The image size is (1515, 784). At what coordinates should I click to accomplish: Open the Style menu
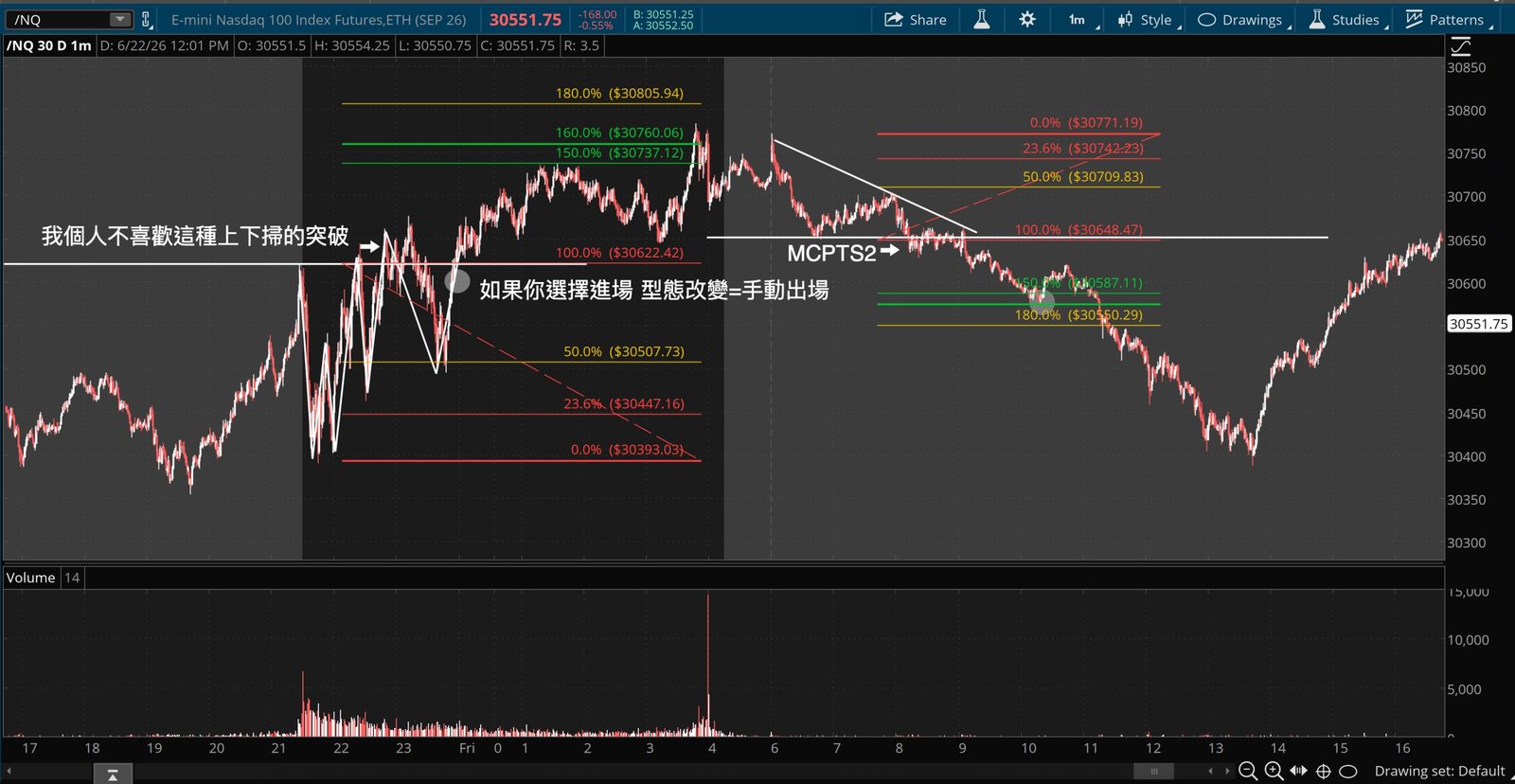tap(1148, 19)
